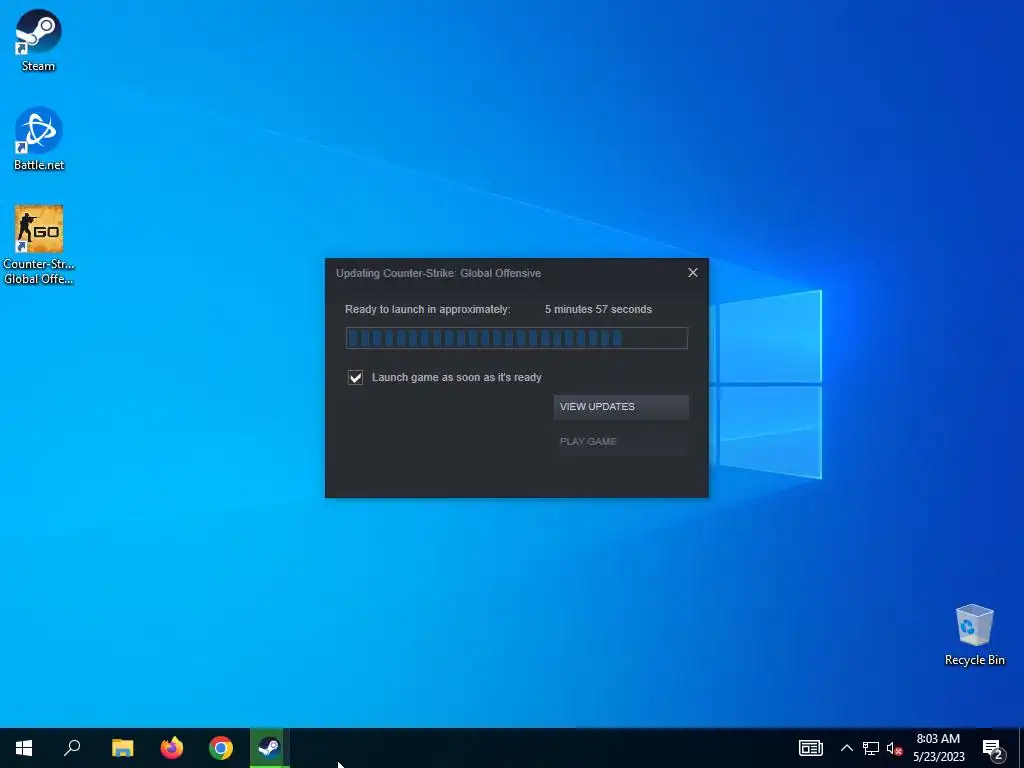
Task: Click the greyed PLAY GAME button
Action: [x=621, y=441]
